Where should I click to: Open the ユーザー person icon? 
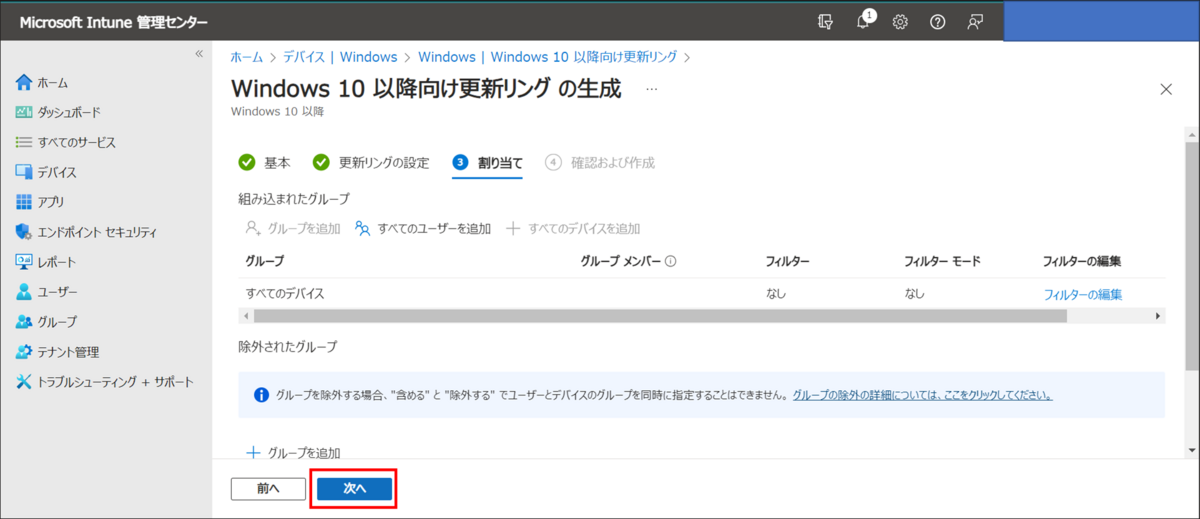(25, 292)
